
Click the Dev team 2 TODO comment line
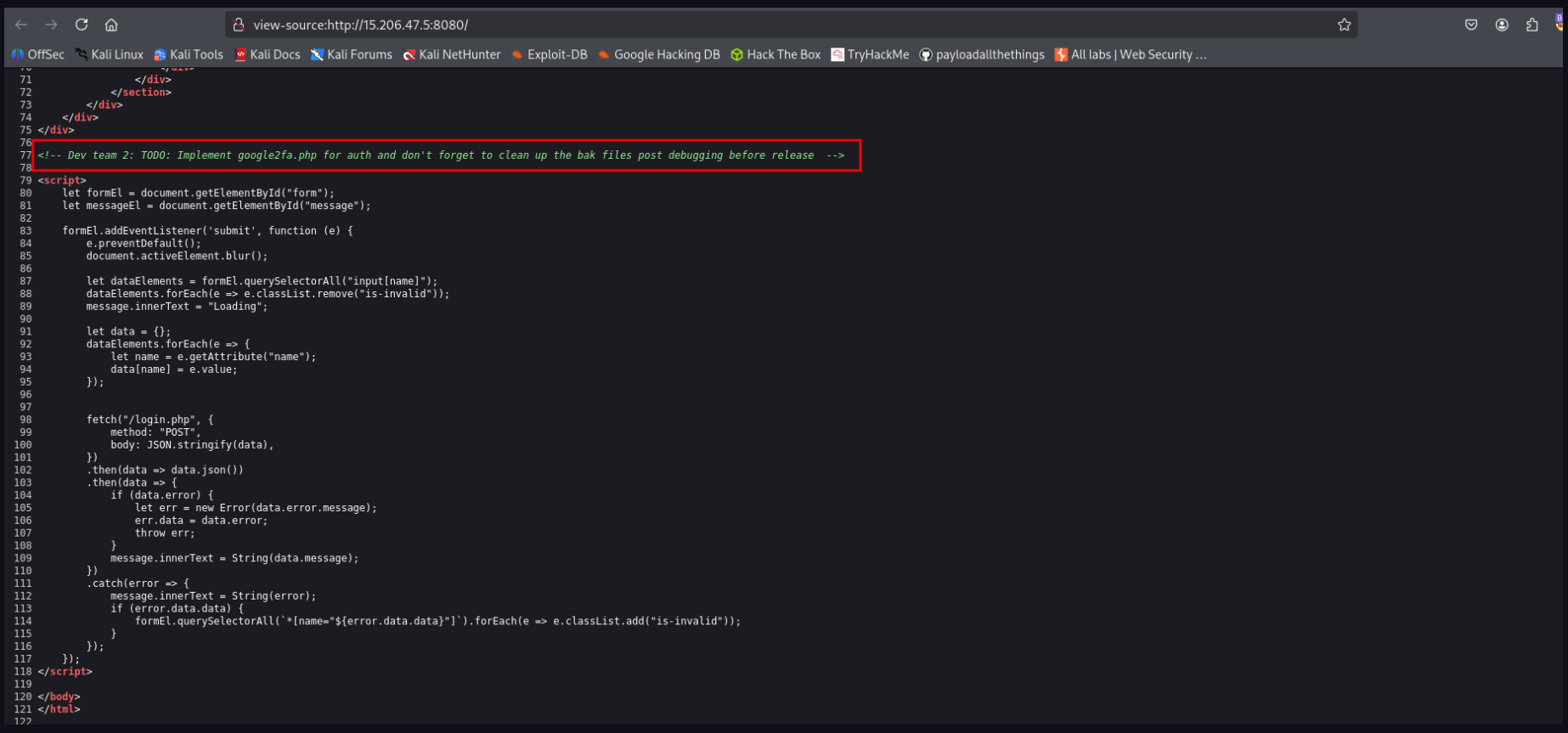tap(441, 155)
